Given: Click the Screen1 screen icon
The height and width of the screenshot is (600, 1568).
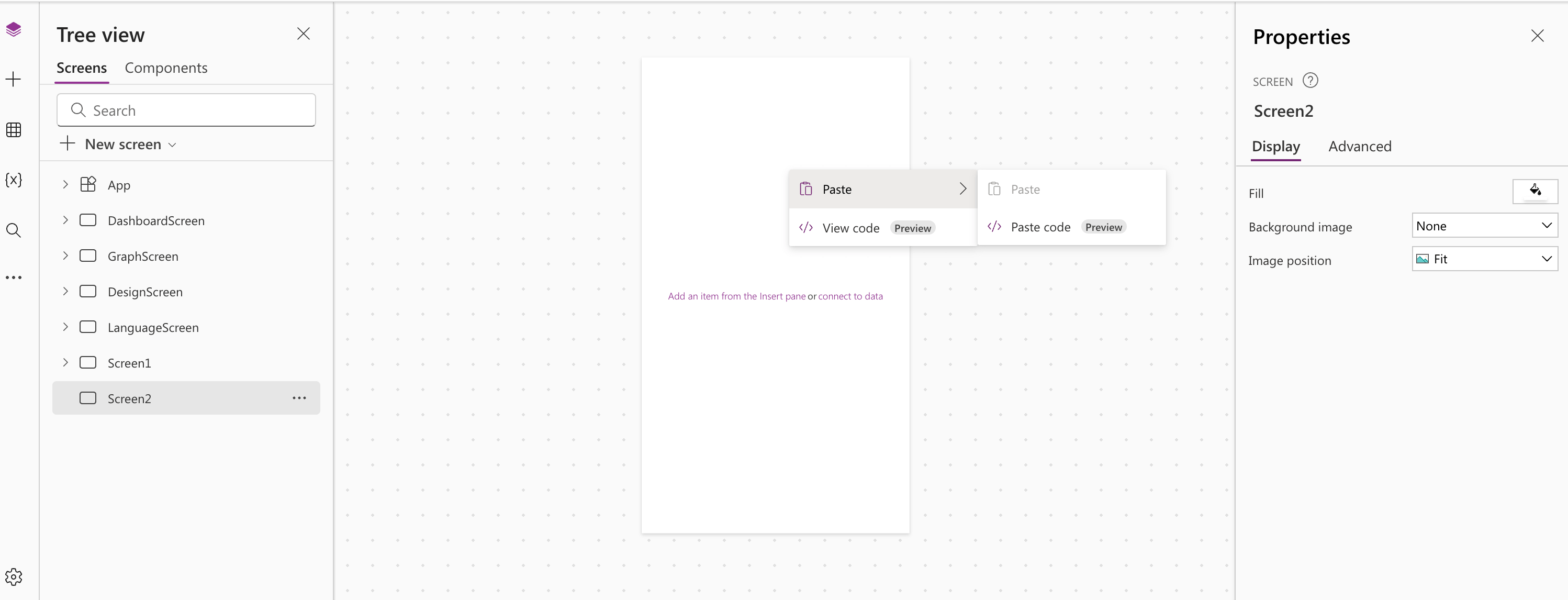Looking at the screenshot, I should click(x=88, y=362).
